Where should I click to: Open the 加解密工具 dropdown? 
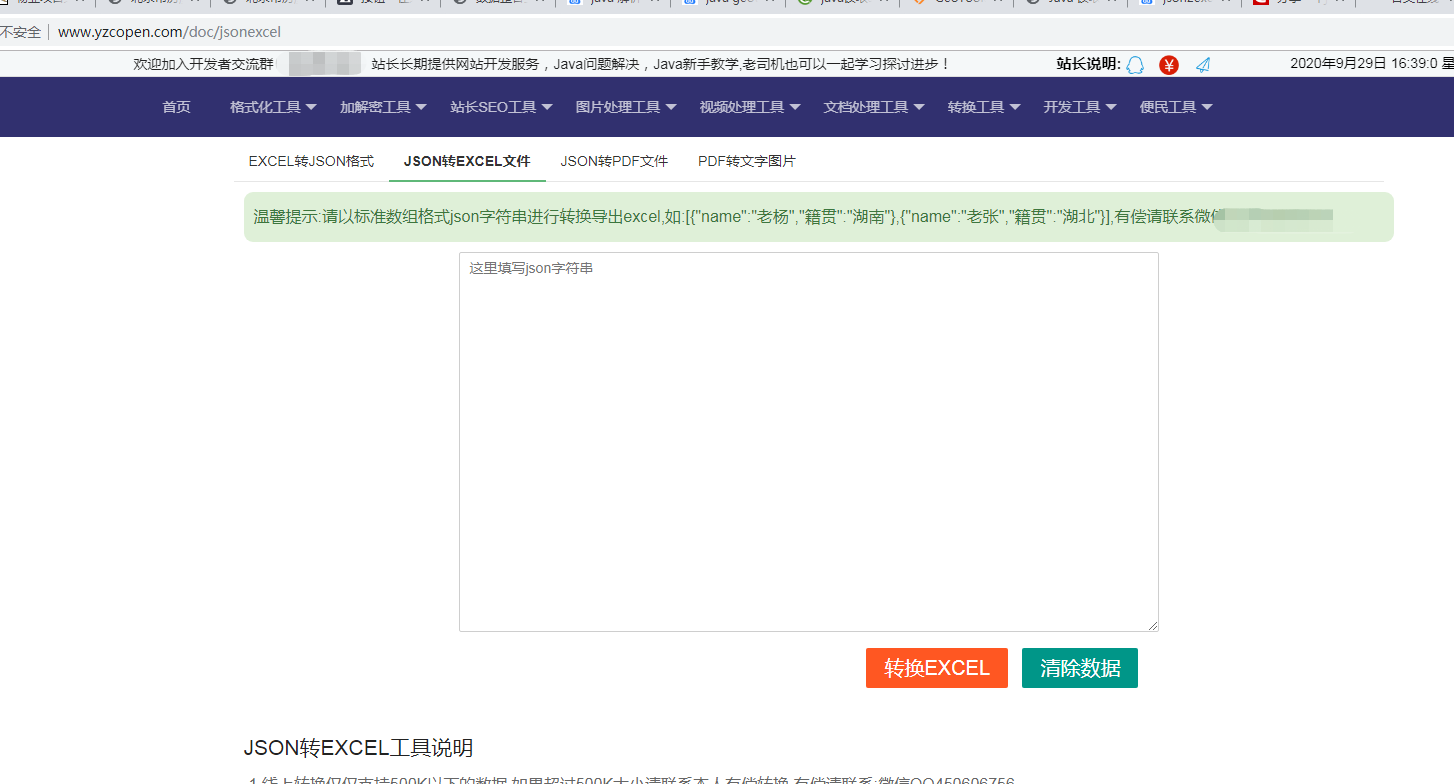(376, 107)
